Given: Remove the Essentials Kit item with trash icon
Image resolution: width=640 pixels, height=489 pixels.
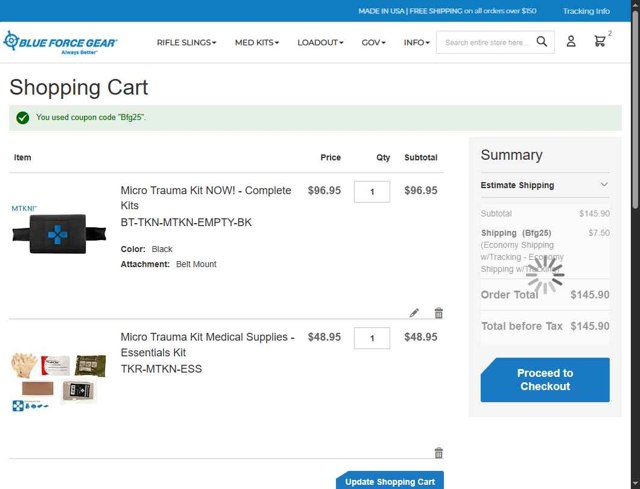Looking at the screenshot, I should click(439, 453).
